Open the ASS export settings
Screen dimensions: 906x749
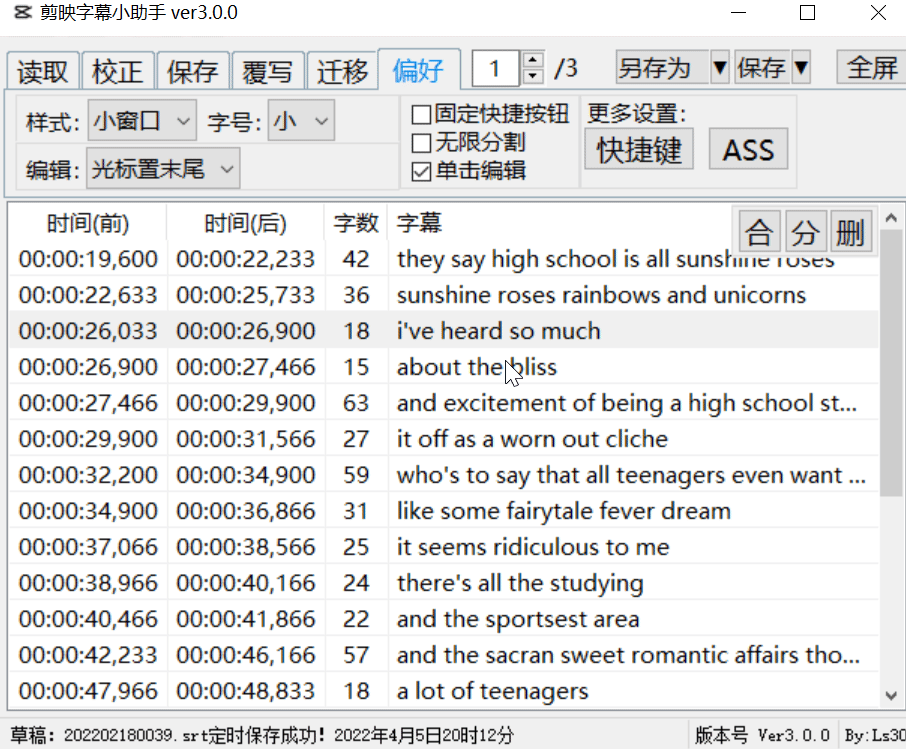click(748, 148)
